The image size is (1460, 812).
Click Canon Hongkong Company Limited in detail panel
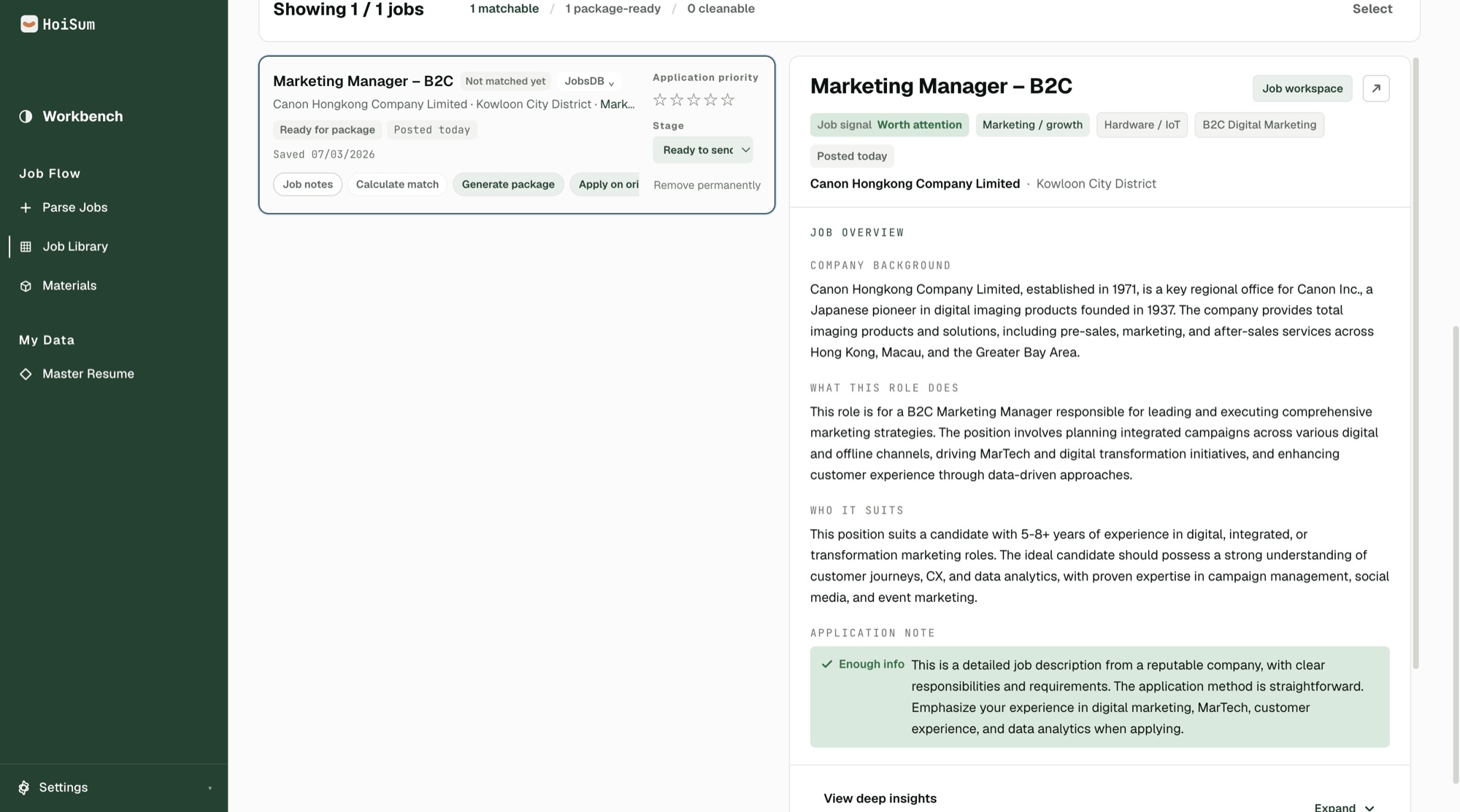coord(915,184)
